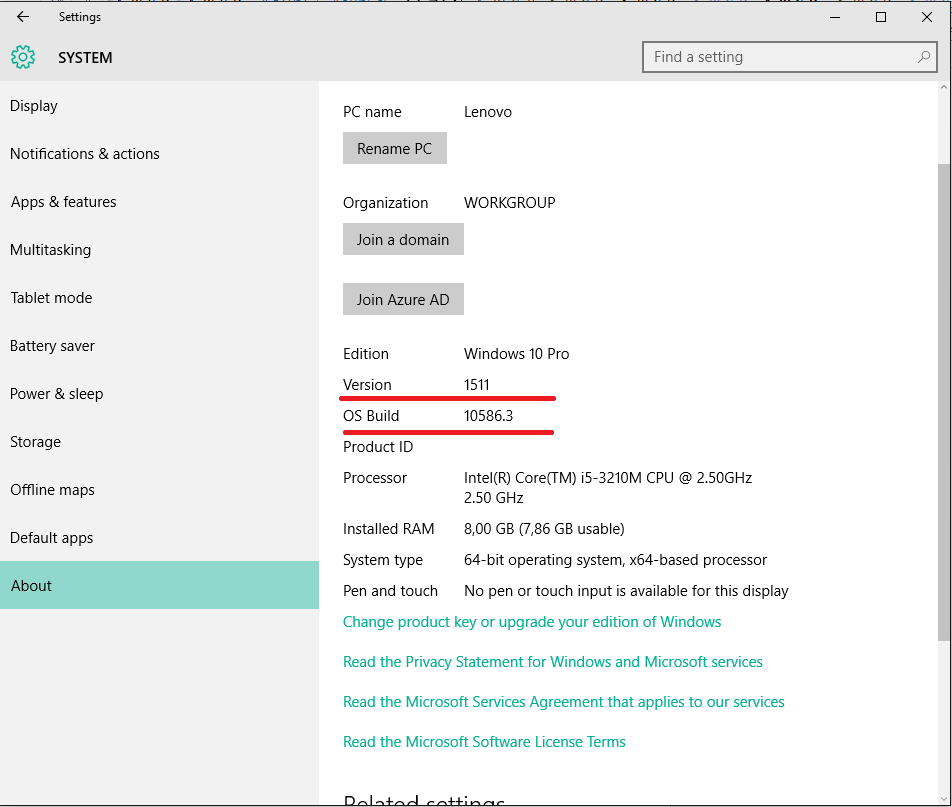
Task: Open Notifications & actions page
Action: [159, 154]
